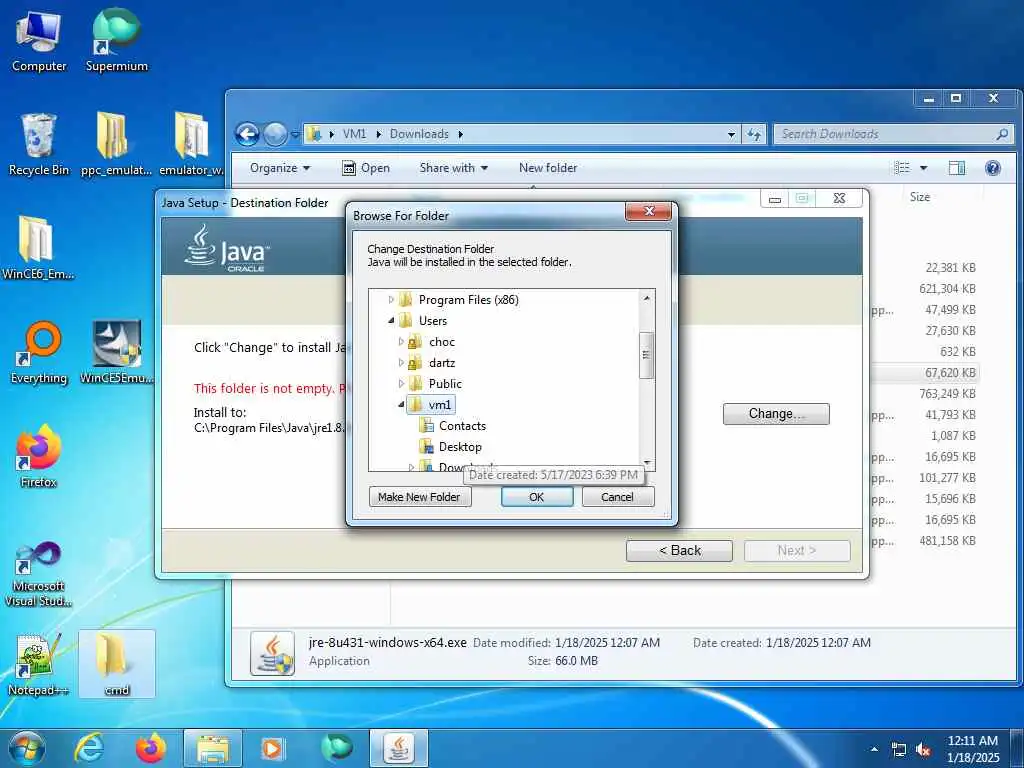Launch Firefox from the taskbar
1024x768 pixels.
point(150,748)
